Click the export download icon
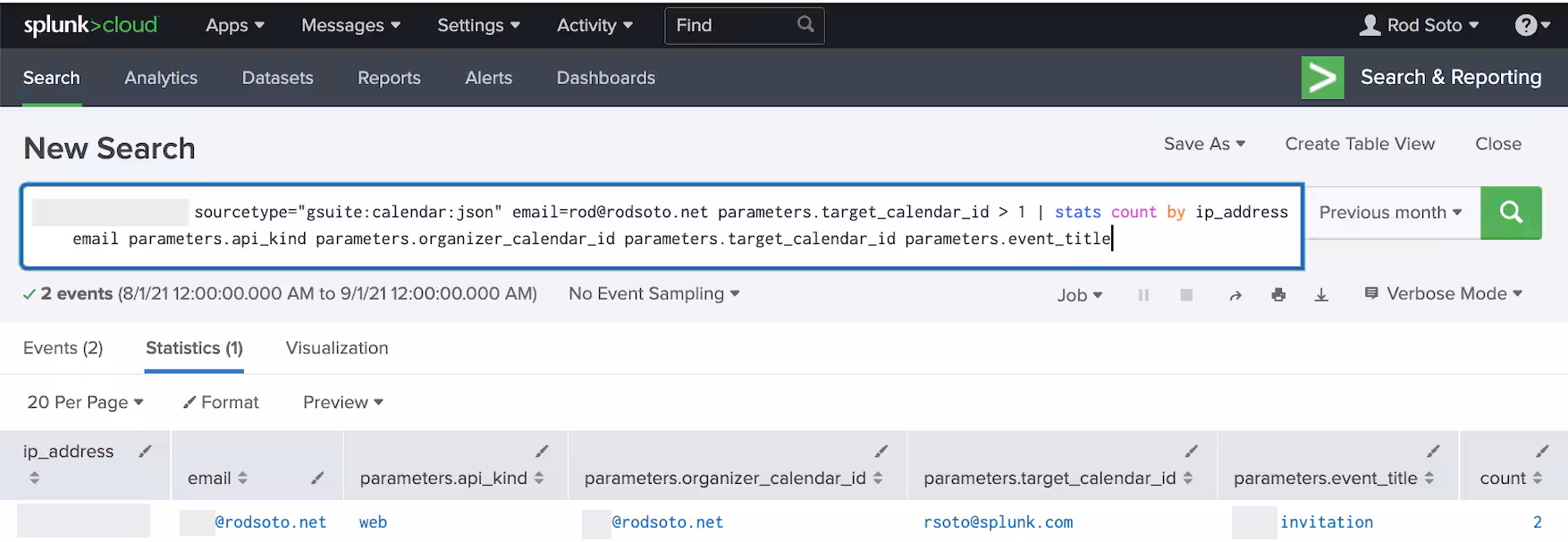 pos(1321,295)
